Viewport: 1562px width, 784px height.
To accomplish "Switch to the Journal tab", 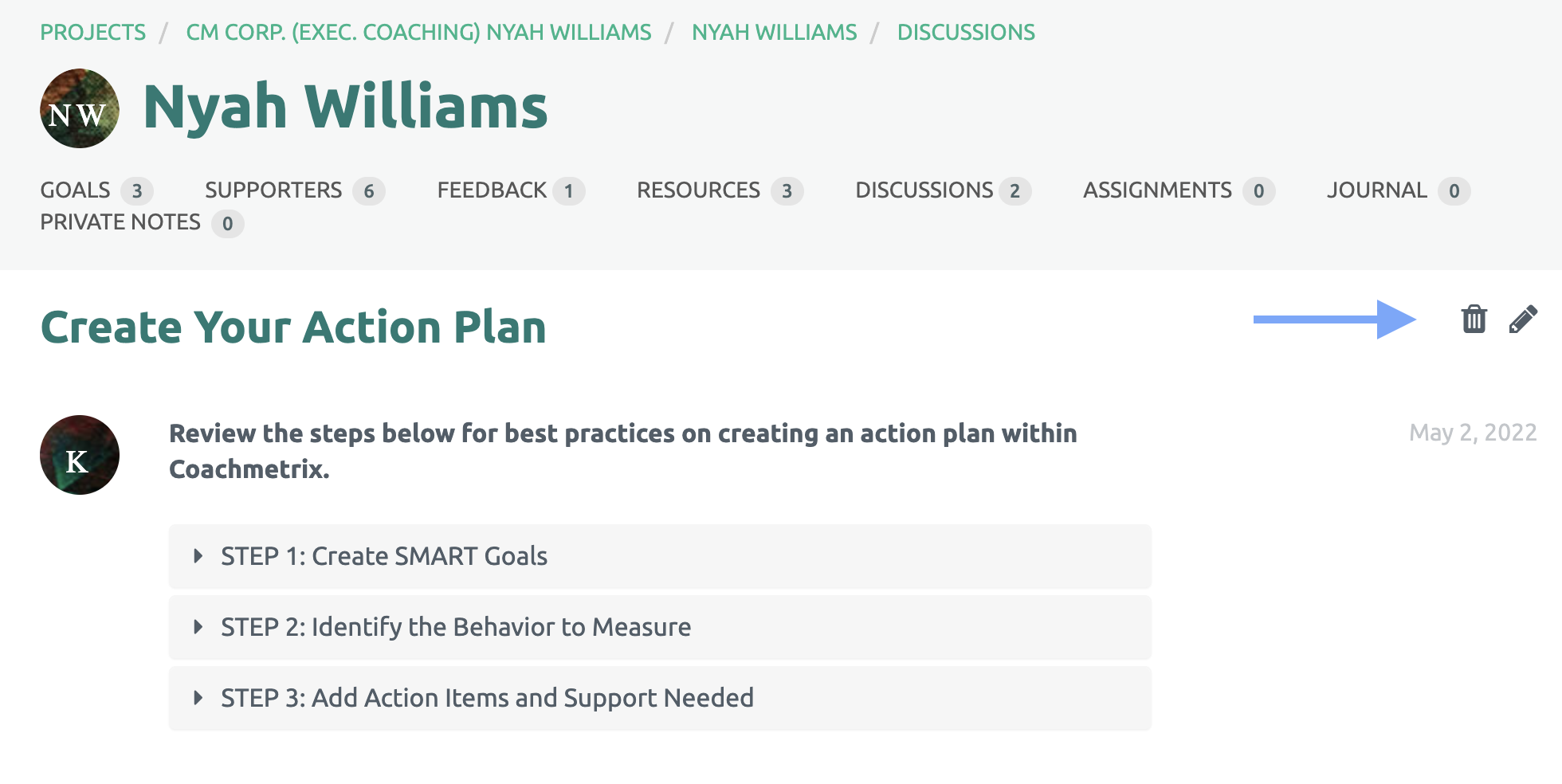I will [x=1398, y=190].
